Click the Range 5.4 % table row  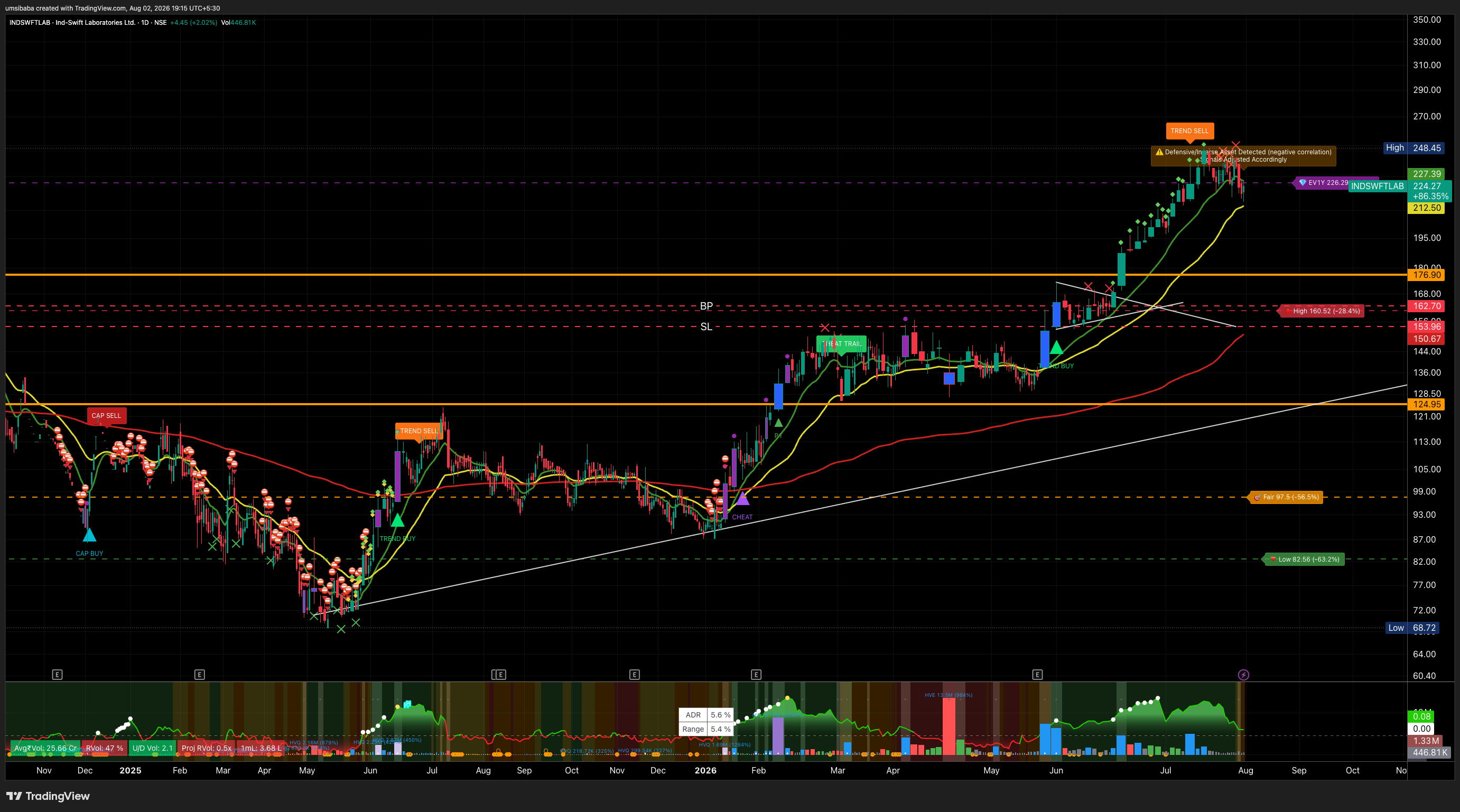(706, 729)
